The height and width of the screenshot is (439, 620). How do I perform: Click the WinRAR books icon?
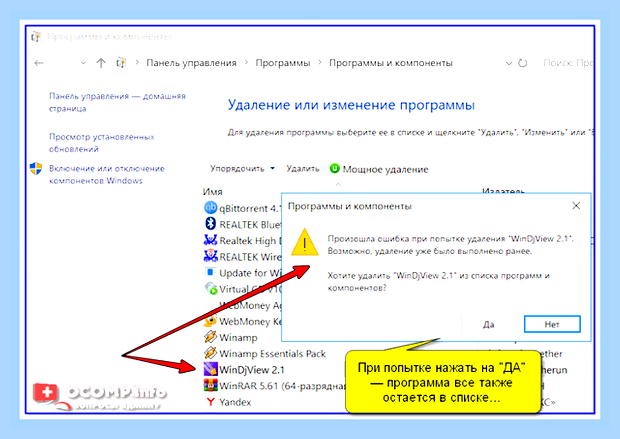point(210,385)
